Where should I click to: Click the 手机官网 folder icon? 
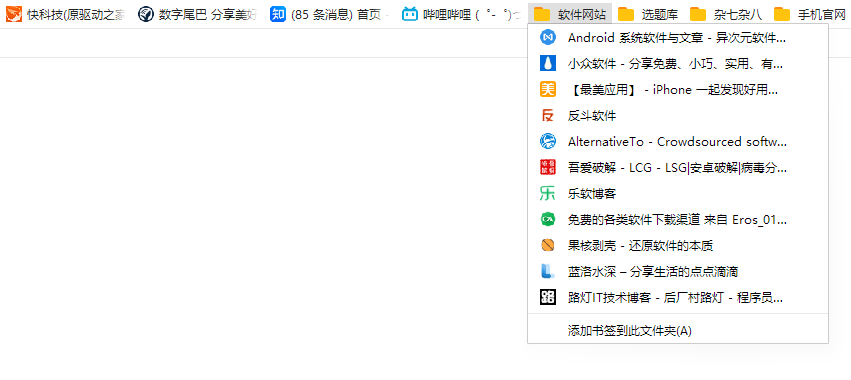782,15
